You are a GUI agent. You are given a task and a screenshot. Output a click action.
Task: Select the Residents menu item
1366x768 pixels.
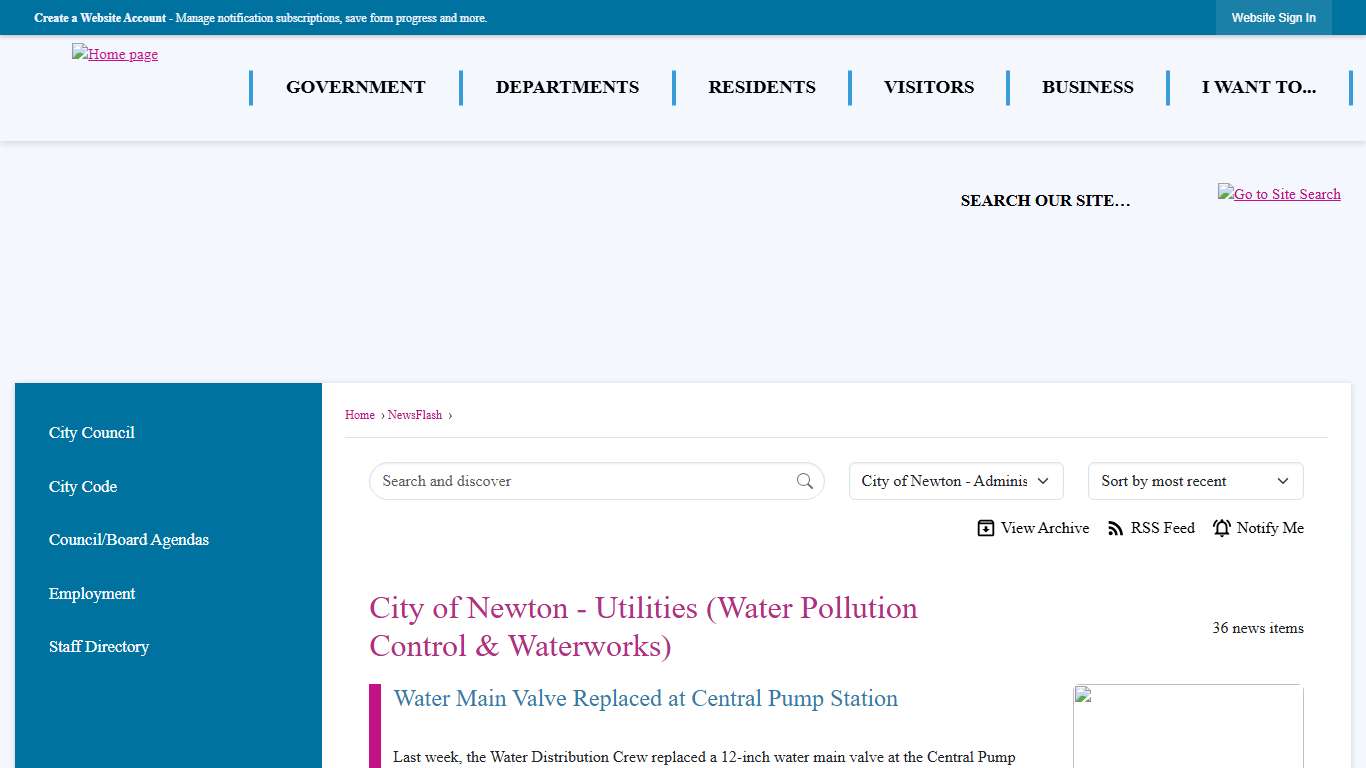point(761,87)
